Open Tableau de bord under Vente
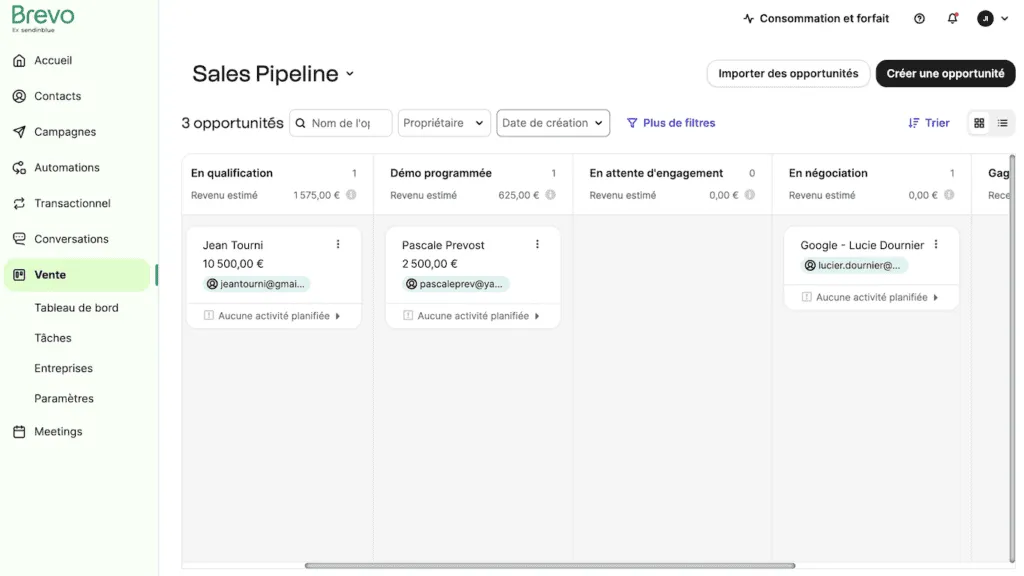Screen dimensions: 1024x576 click(76, 308)
